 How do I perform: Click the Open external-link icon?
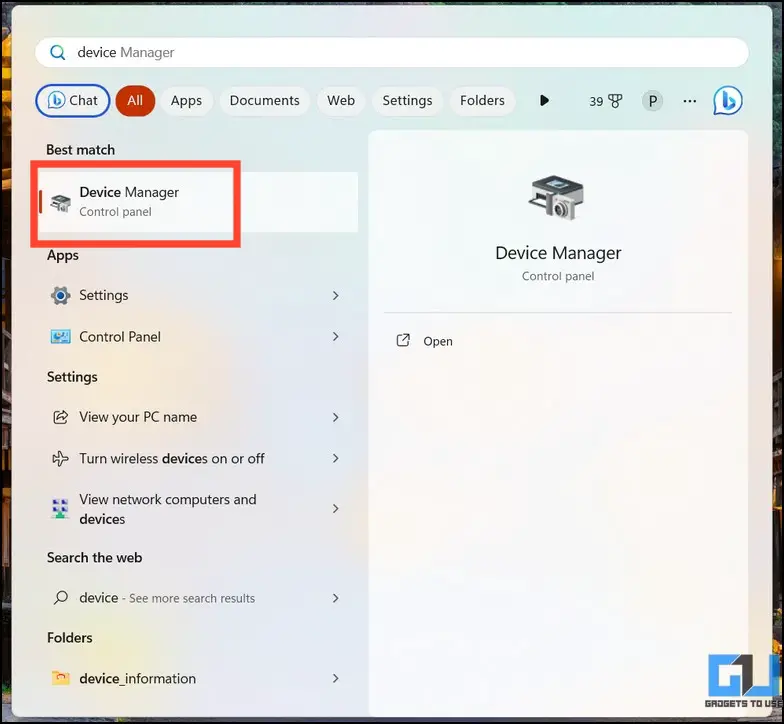tap(403, 340)
